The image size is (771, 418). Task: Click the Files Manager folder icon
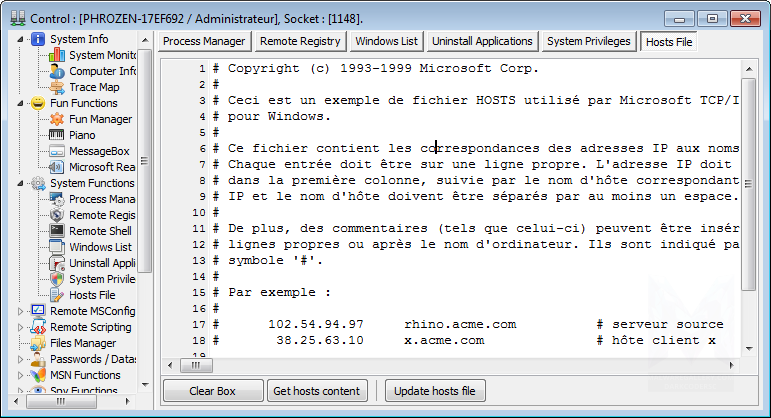click(38, 343)
